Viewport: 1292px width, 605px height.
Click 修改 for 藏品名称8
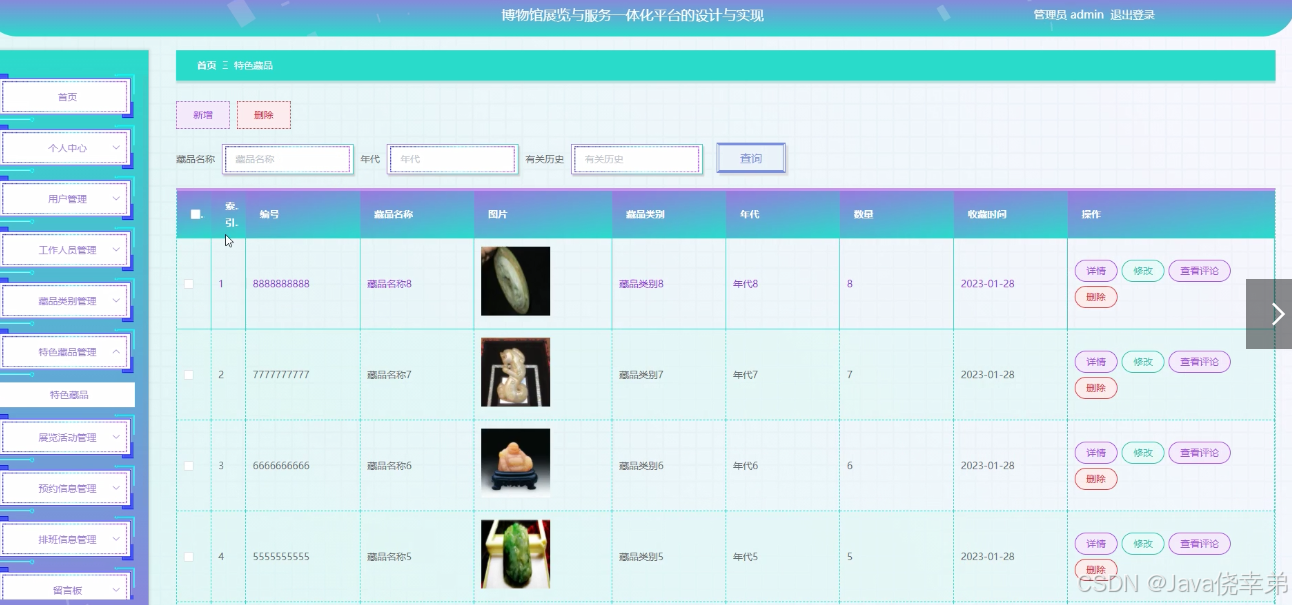click(1143, 271)
